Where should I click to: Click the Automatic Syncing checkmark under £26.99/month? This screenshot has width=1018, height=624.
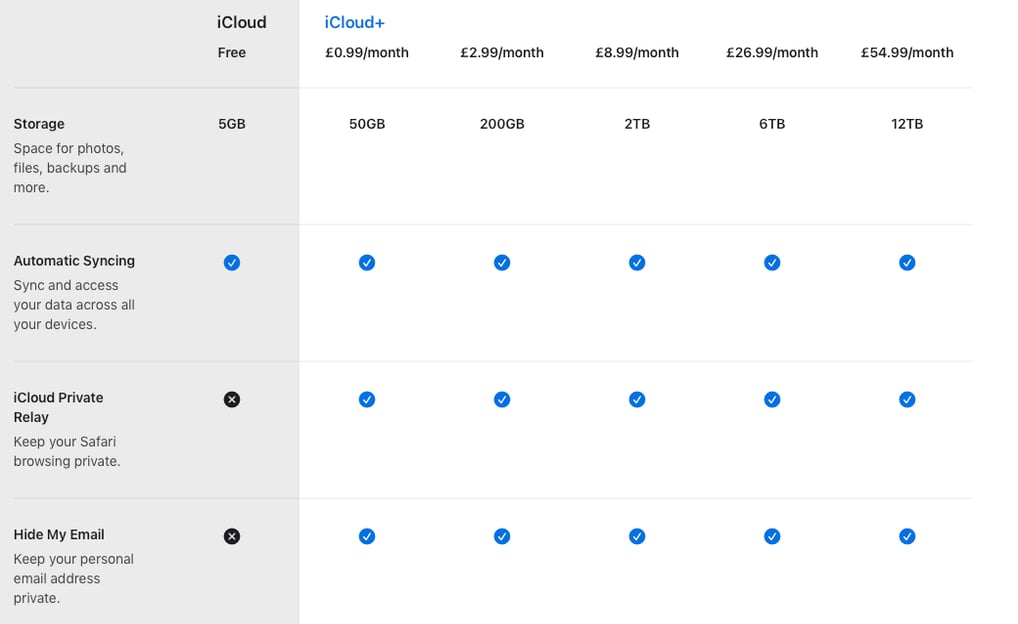[772, 262]
